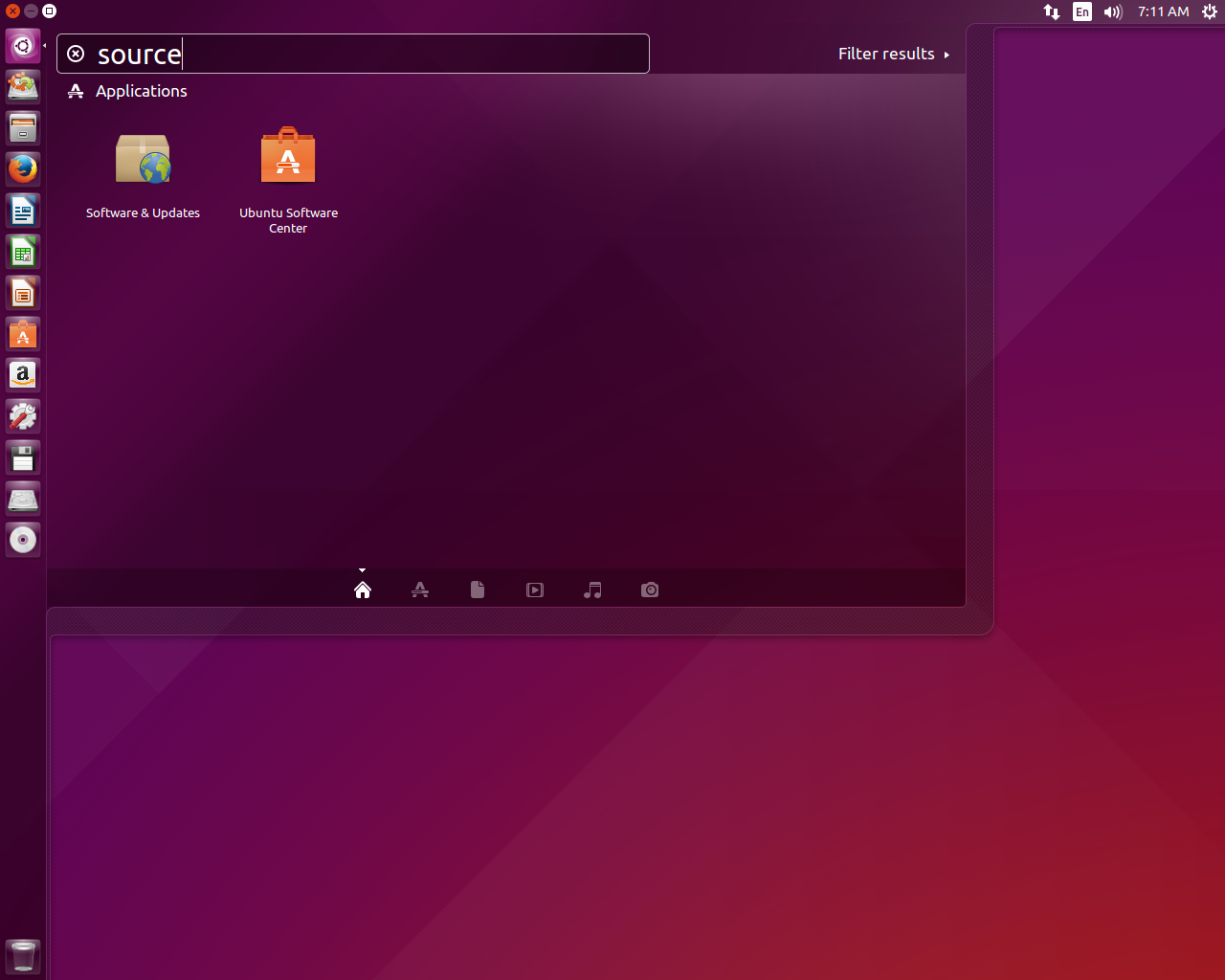Launch Firefox from the launcher
This screenshot has height=980, width=1225.
pyautogui.click(x=23, y=168)
